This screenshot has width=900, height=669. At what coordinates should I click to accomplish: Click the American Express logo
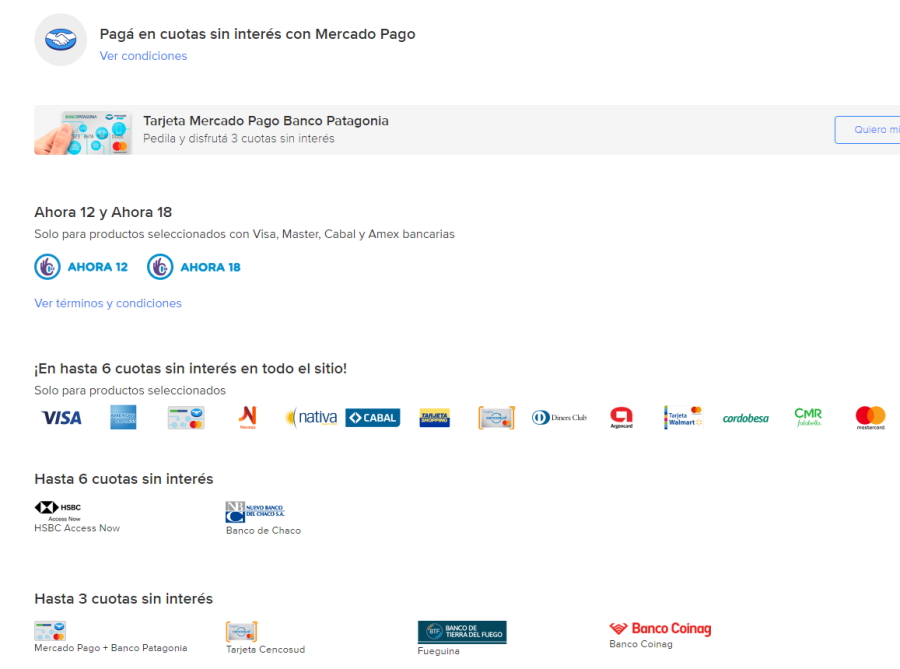(123, 418)
